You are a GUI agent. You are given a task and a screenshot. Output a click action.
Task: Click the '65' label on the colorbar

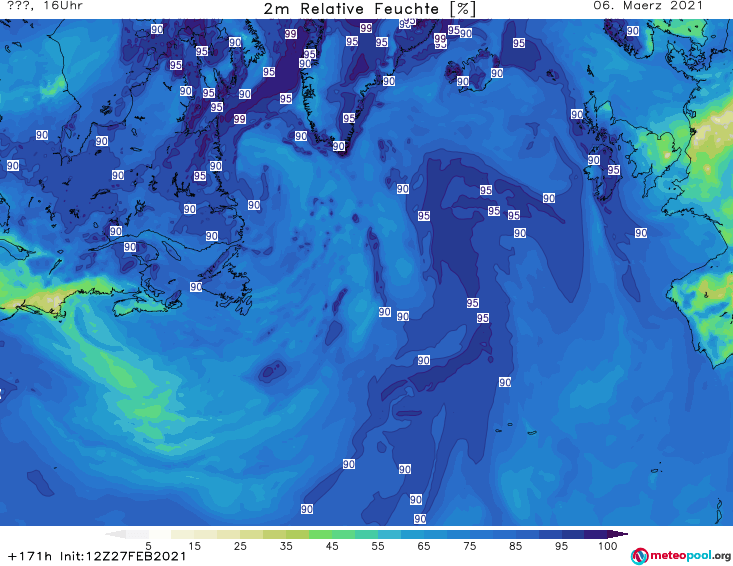click(424, 546)
